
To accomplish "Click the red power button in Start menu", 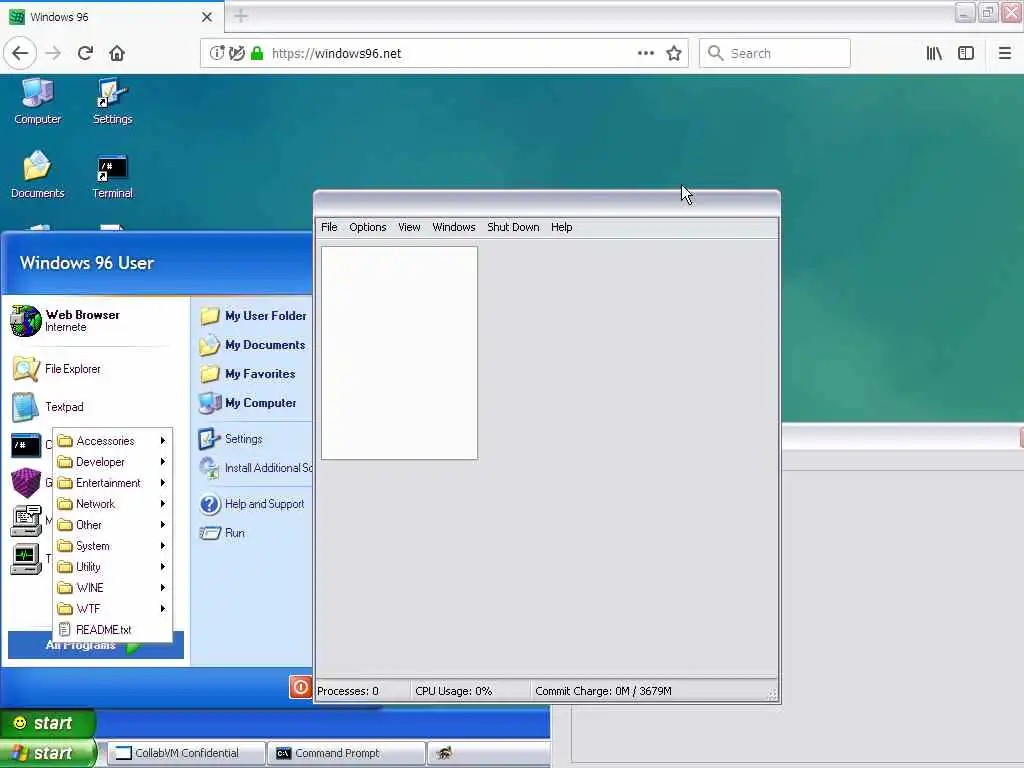I will click(300, 687).
